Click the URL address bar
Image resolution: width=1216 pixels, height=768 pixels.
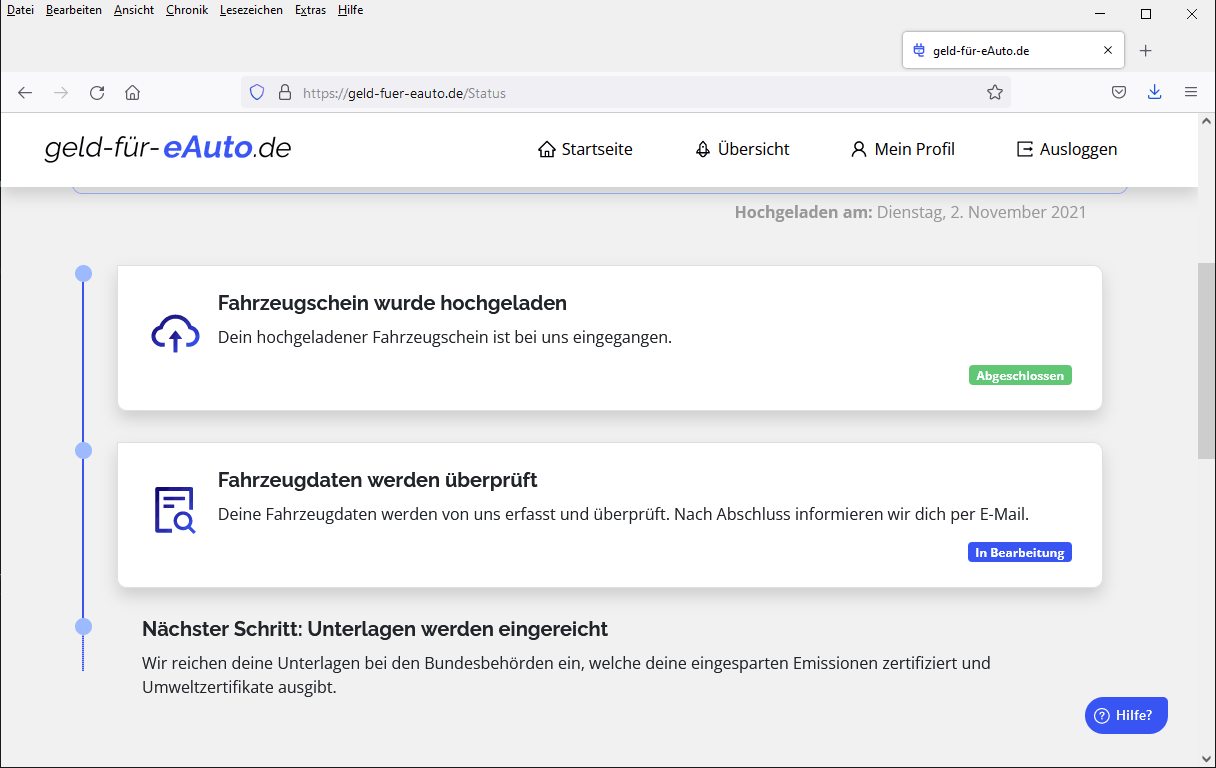click(640, 93)
